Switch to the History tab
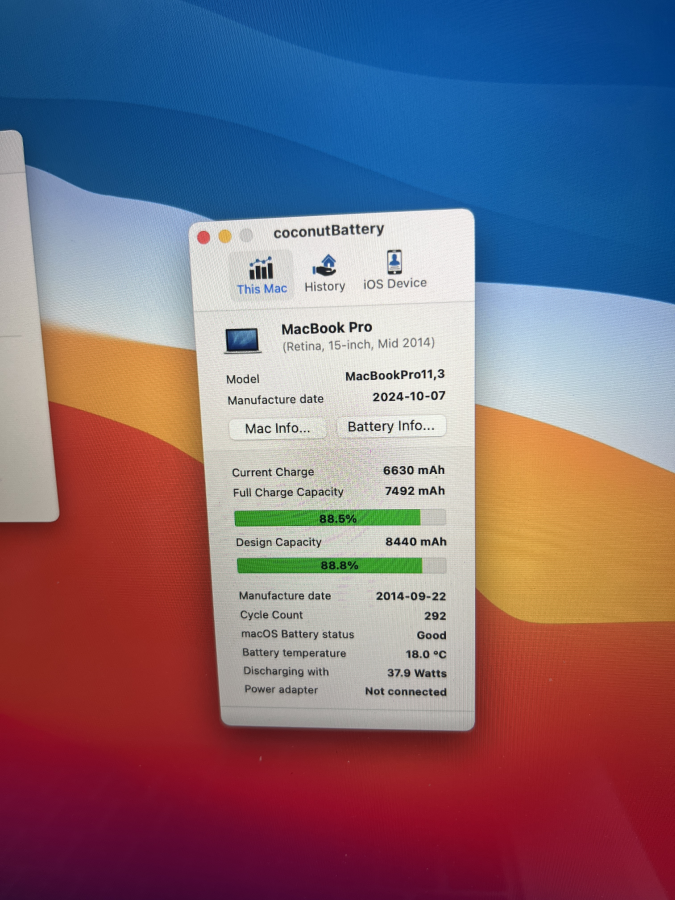 (325, 274)
